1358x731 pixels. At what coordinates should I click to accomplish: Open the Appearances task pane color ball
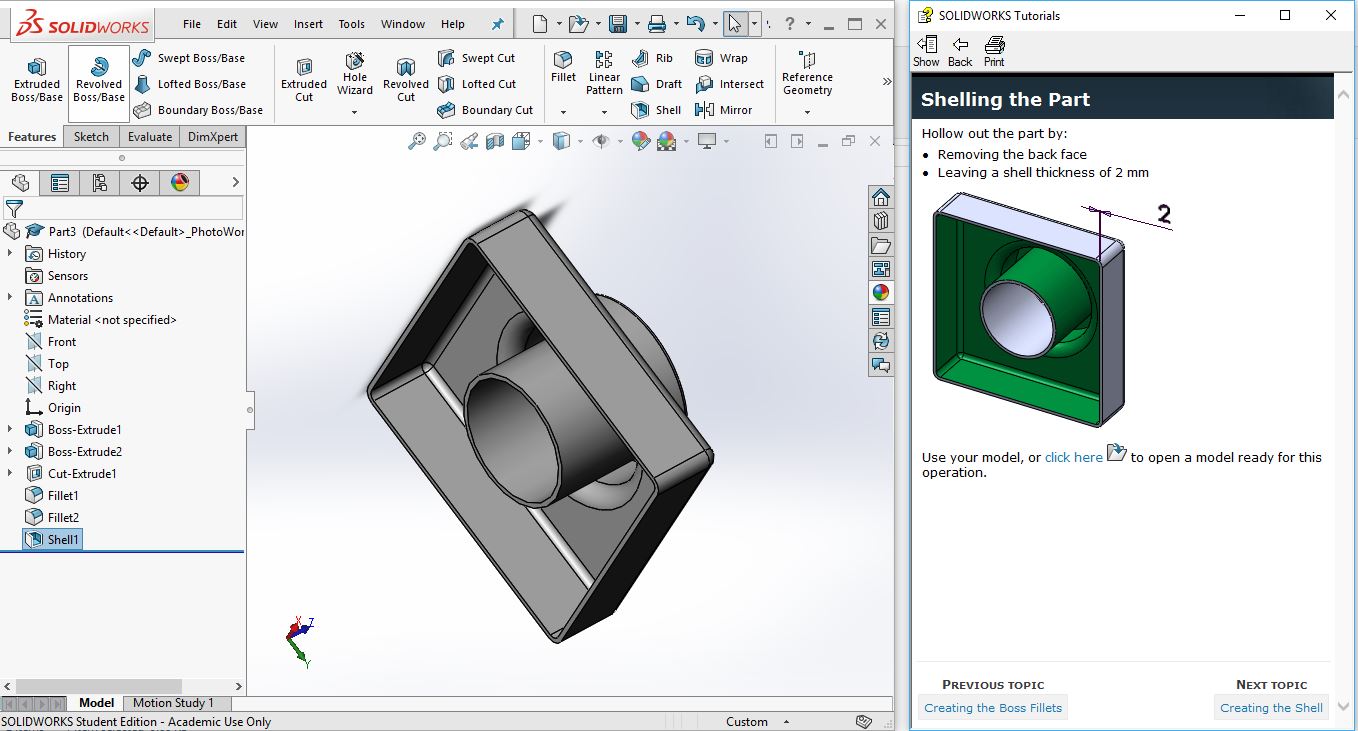click(x=881, y=293)
